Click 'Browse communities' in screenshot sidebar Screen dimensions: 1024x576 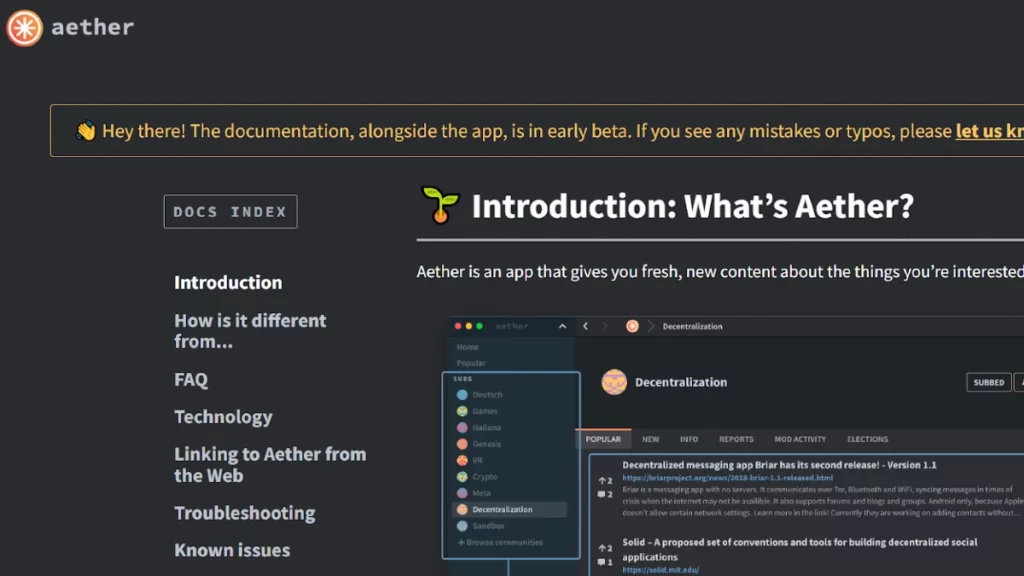coord(500,542)
